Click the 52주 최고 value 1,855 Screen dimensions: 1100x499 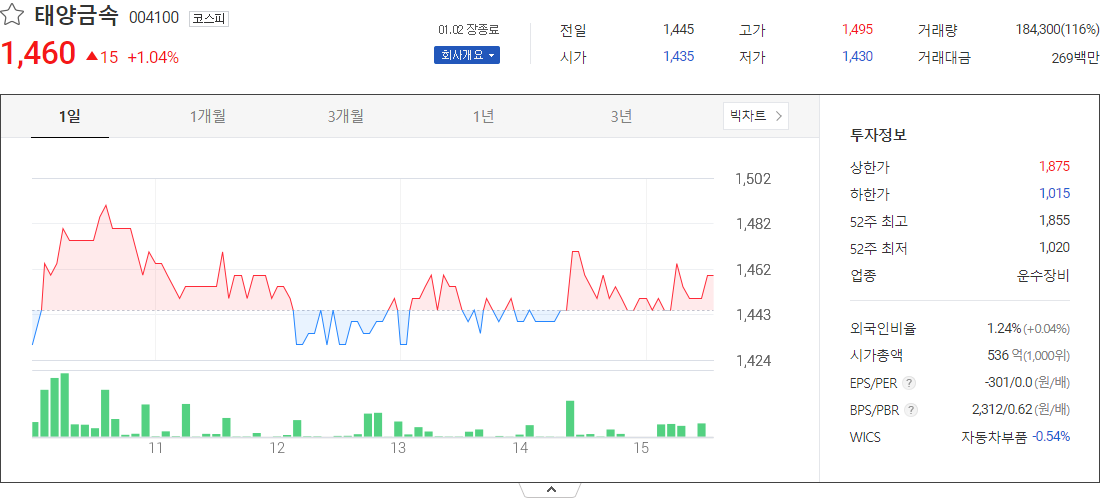tap(1054, 220)
